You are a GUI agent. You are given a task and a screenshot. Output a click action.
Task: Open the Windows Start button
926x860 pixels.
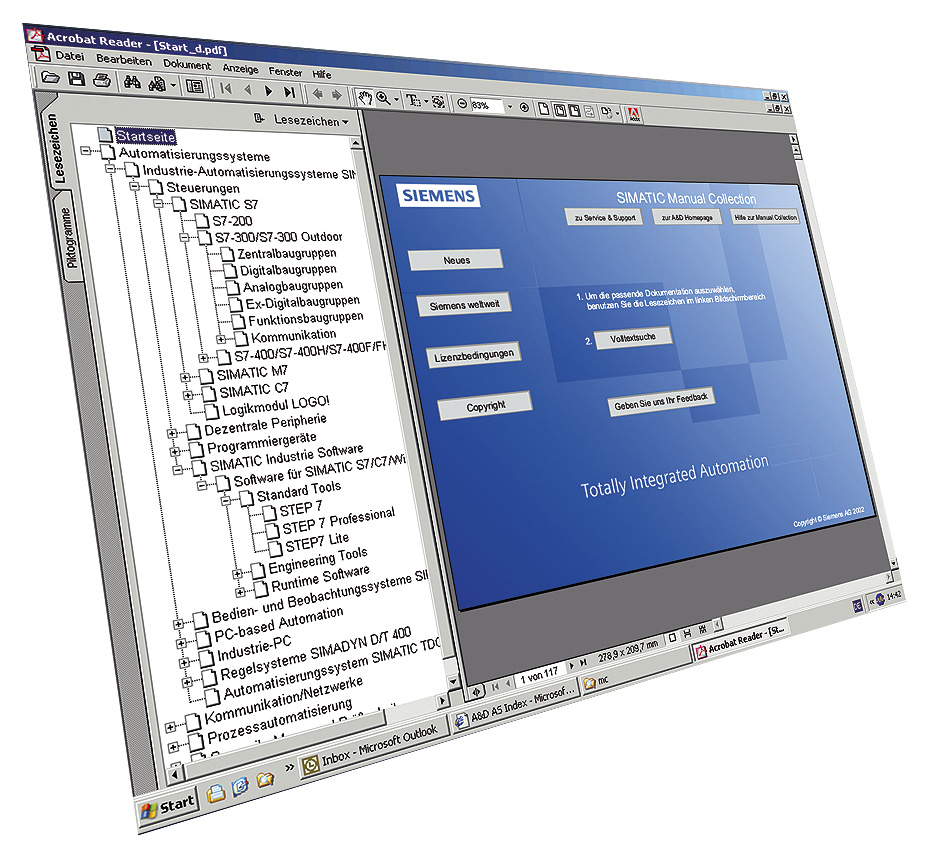pyautogui.click(x=169, y=807)
